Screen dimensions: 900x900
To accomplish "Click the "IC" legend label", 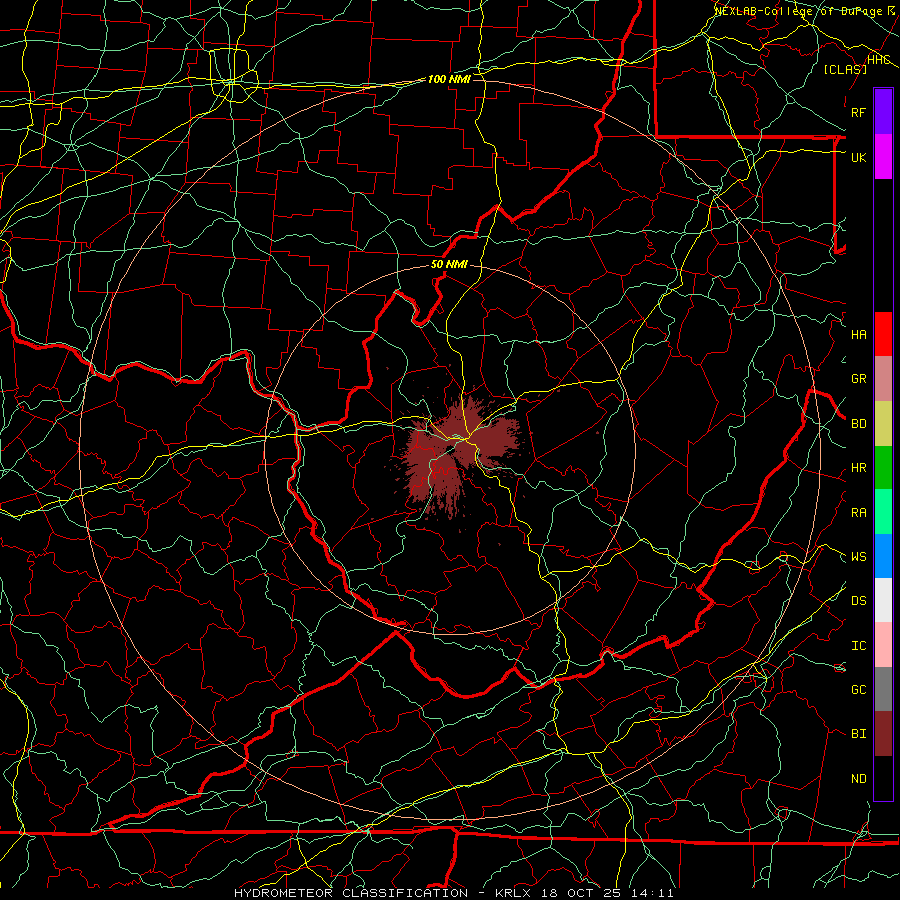I will [x=858, y=646].
